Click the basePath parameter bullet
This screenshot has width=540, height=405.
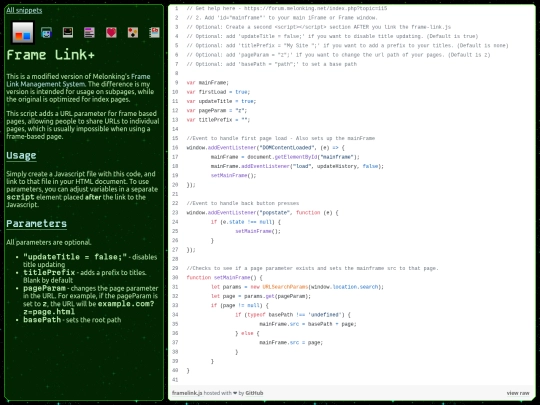(72, 320)
